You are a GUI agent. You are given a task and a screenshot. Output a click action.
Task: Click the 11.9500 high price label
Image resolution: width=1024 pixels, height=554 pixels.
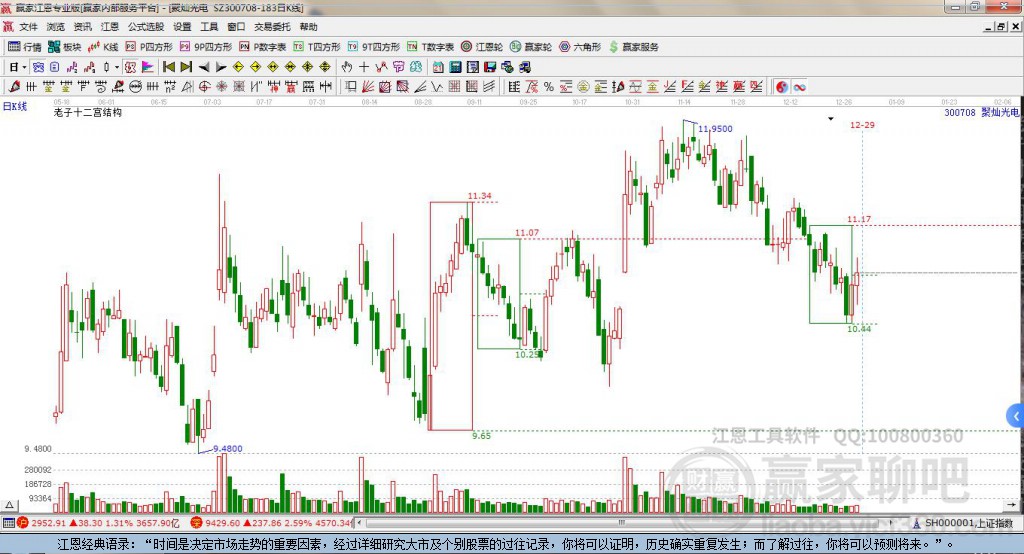(715, 129)
